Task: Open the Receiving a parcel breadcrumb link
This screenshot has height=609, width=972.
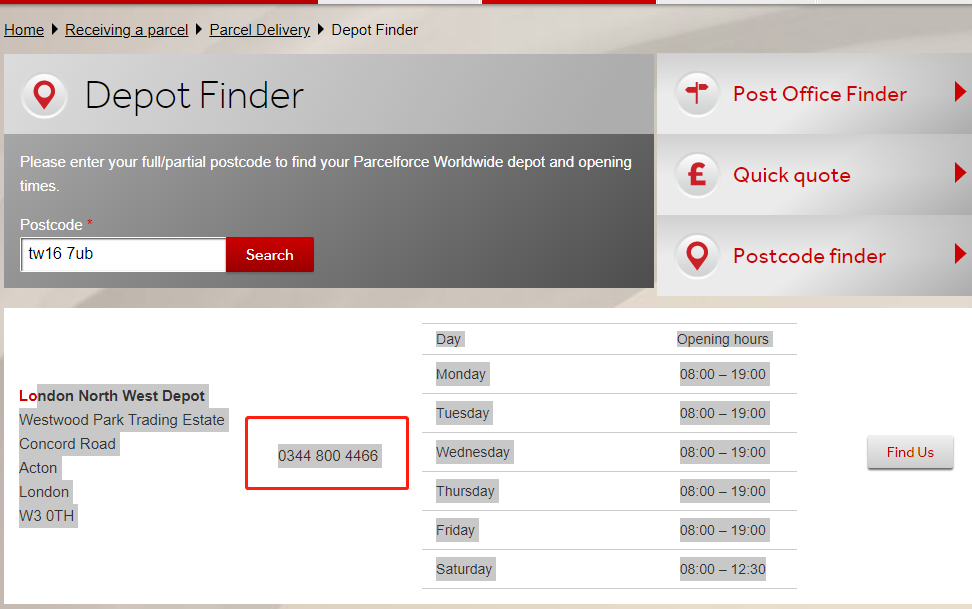Action: tap(127, 30)
